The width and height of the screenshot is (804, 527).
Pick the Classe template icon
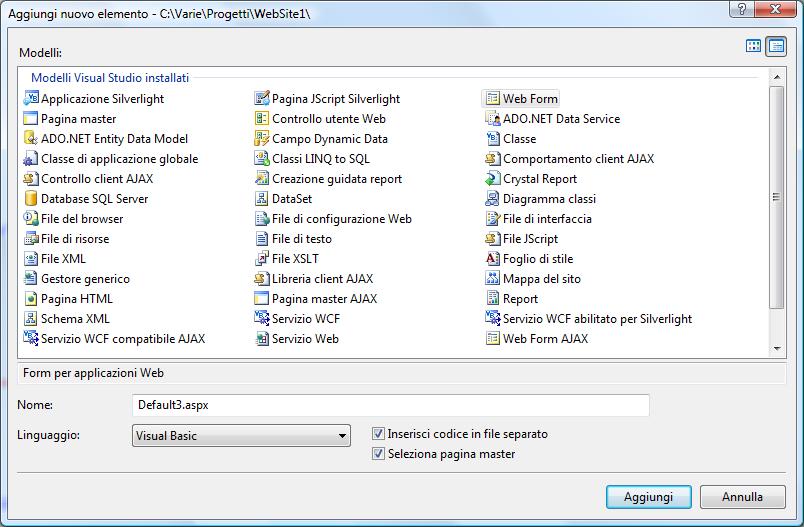493,138
